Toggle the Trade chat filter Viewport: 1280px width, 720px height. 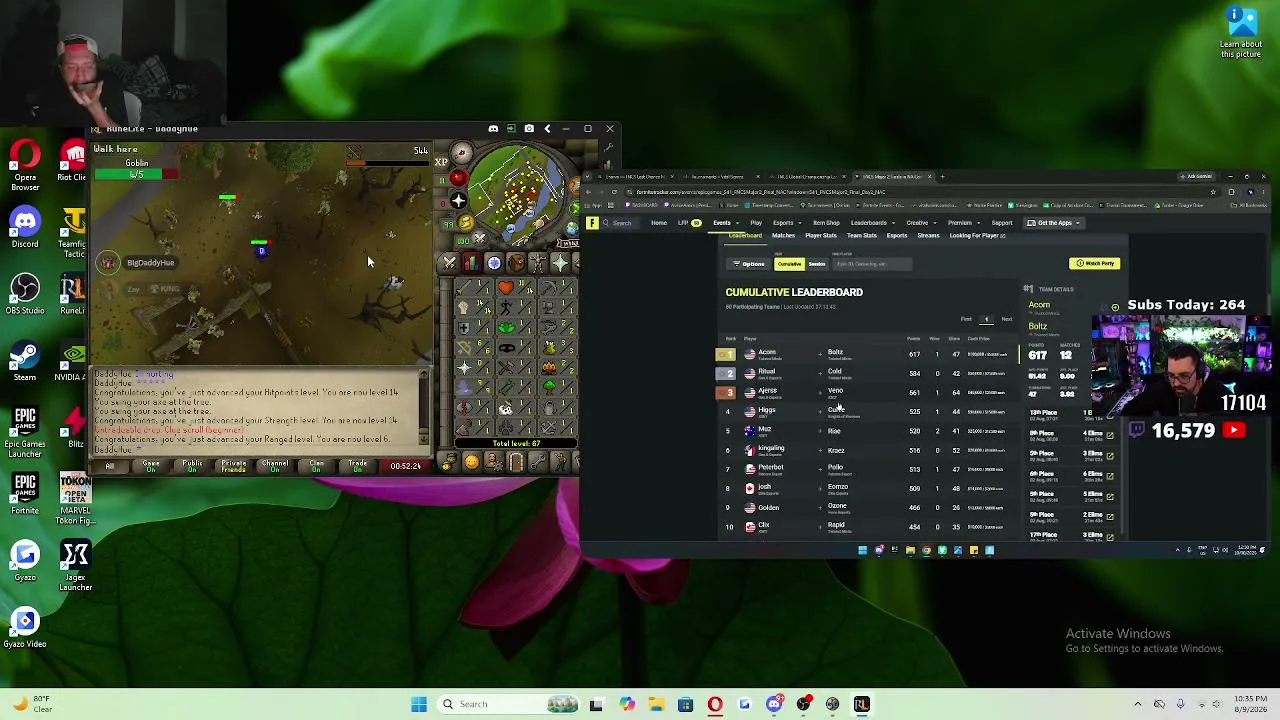357,465
